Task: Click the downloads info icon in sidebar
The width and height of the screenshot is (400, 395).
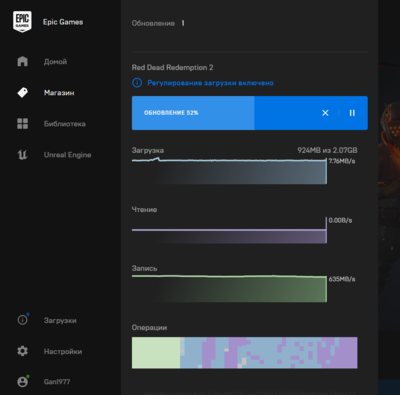Action: pyautogui.click(x=22, y=320)
